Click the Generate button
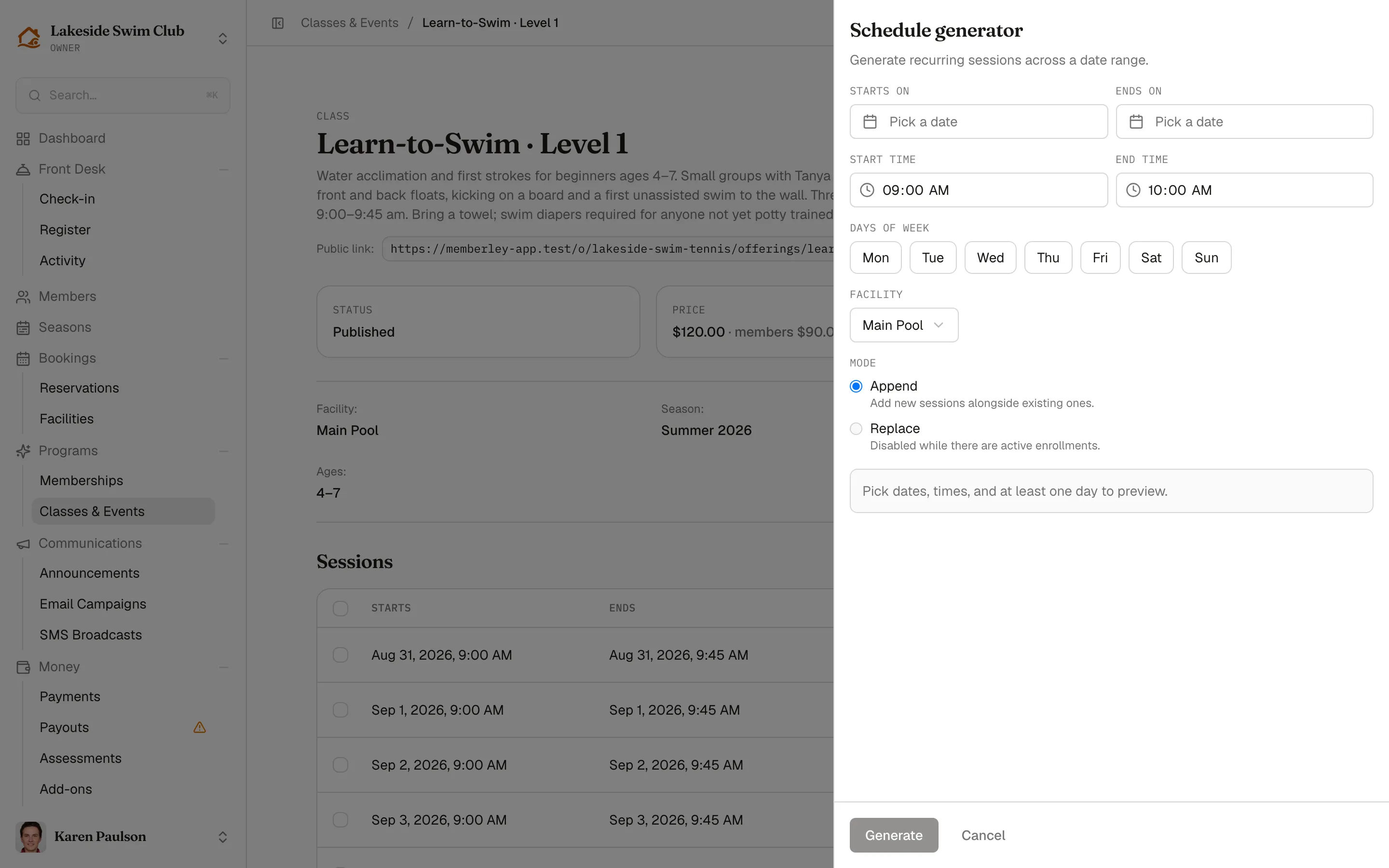The height and width of the screenshot is (868, 1389). [894, 835]
